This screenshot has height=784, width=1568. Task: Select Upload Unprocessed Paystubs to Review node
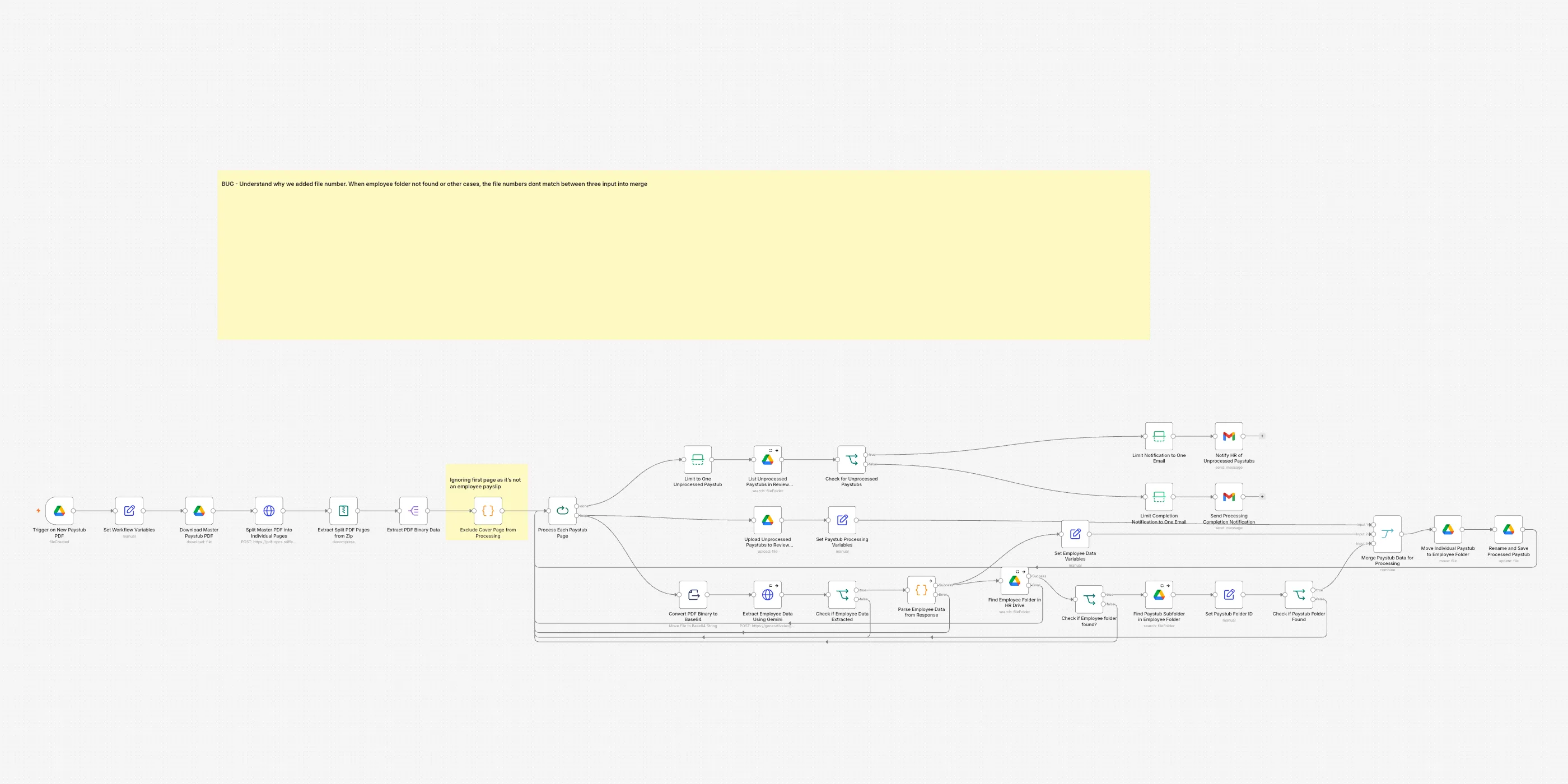click(768, 520)
